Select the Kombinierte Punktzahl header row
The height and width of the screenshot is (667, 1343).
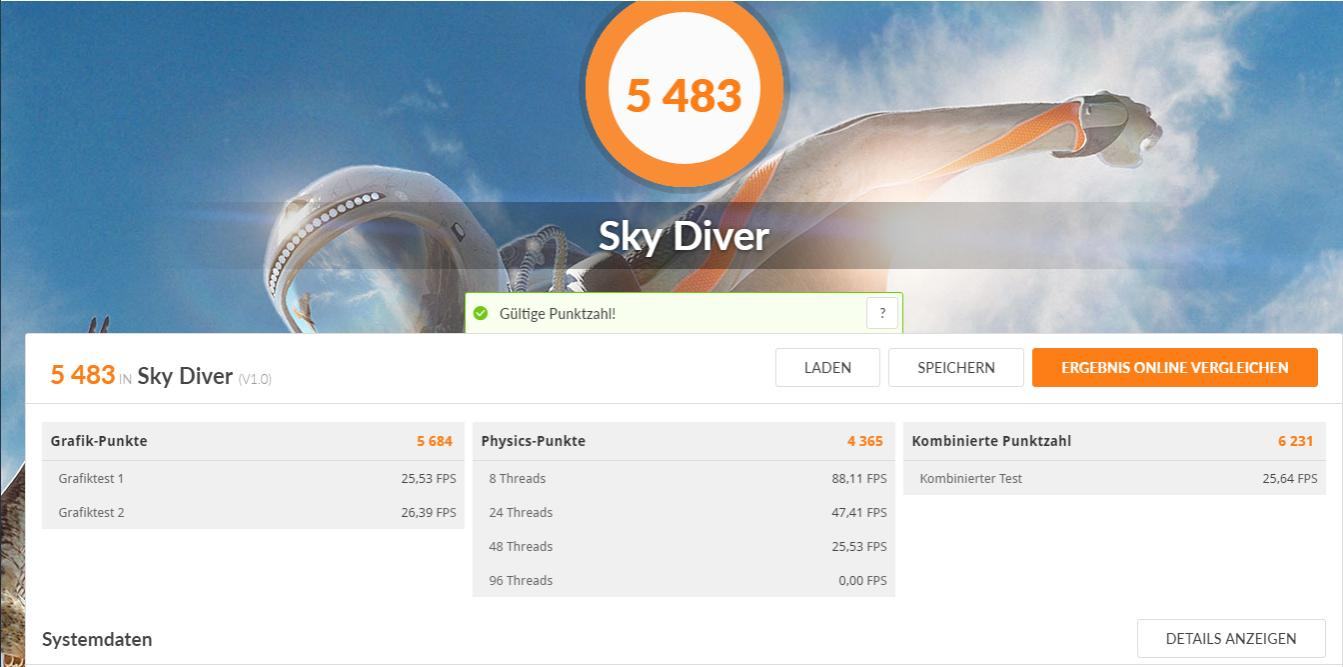(x=1114, y=441)
